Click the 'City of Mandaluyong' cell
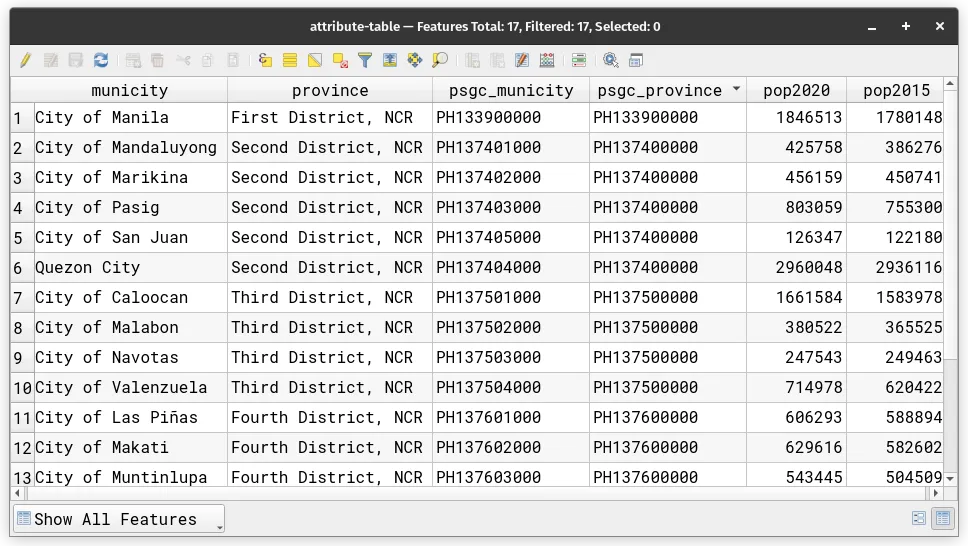 pos(131,148)
